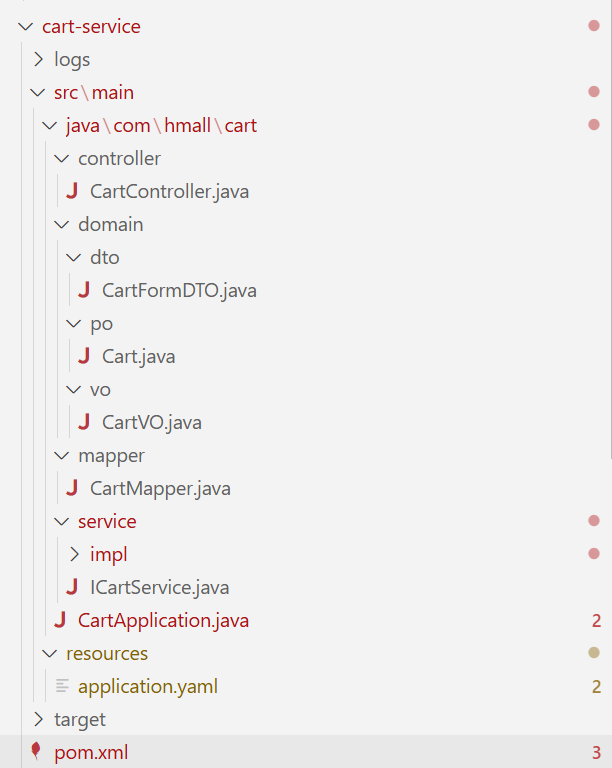Click the java\com\hmall\cart package folder

pyautogui.click(x=161, y=125)
